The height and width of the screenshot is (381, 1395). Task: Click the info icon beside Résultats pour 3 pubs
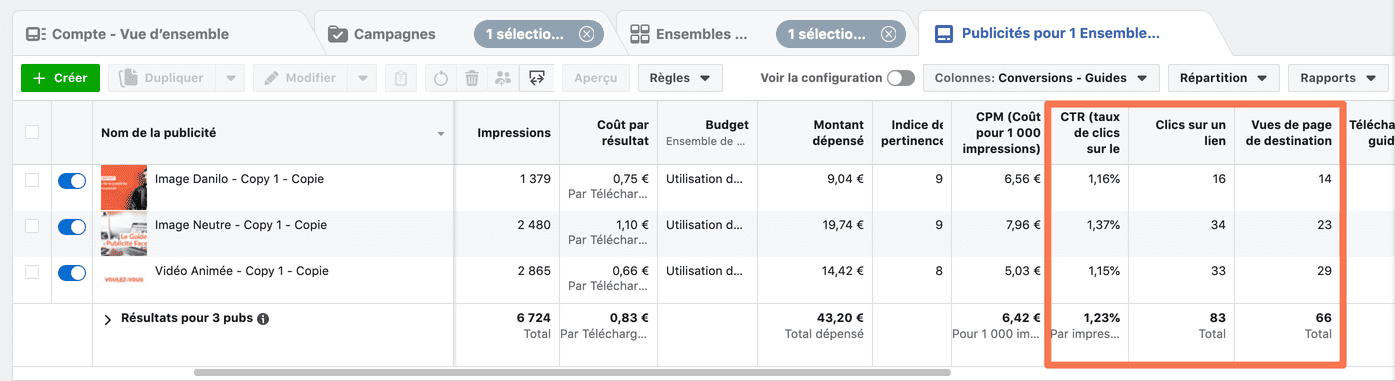click(x=263, y=319)
